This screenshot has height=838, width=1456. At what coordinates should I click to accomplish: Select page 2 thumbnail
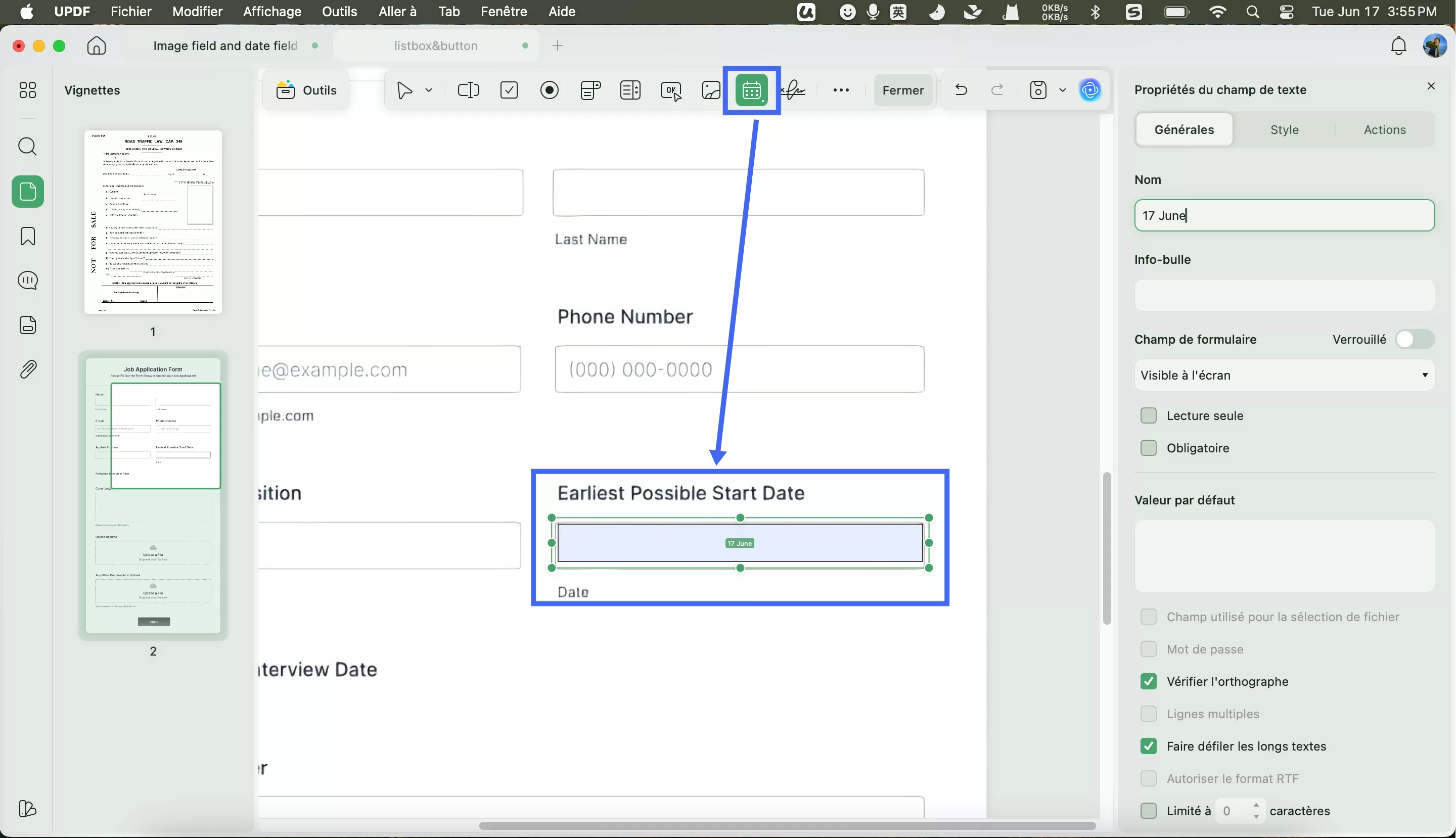click(153, 495)
